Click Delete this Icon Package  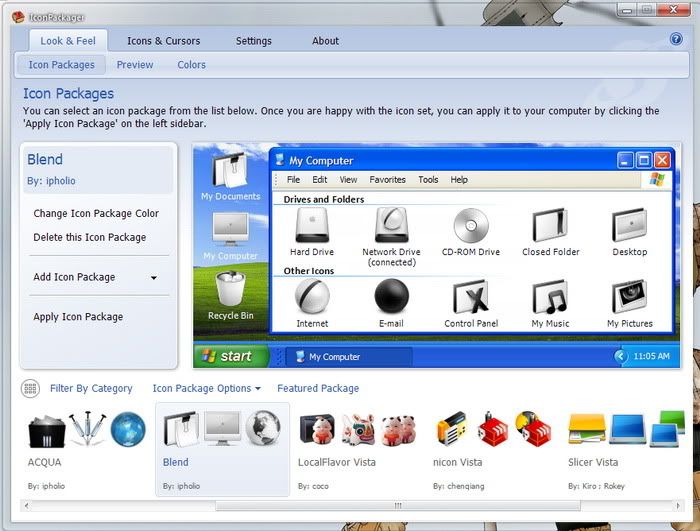90,237
